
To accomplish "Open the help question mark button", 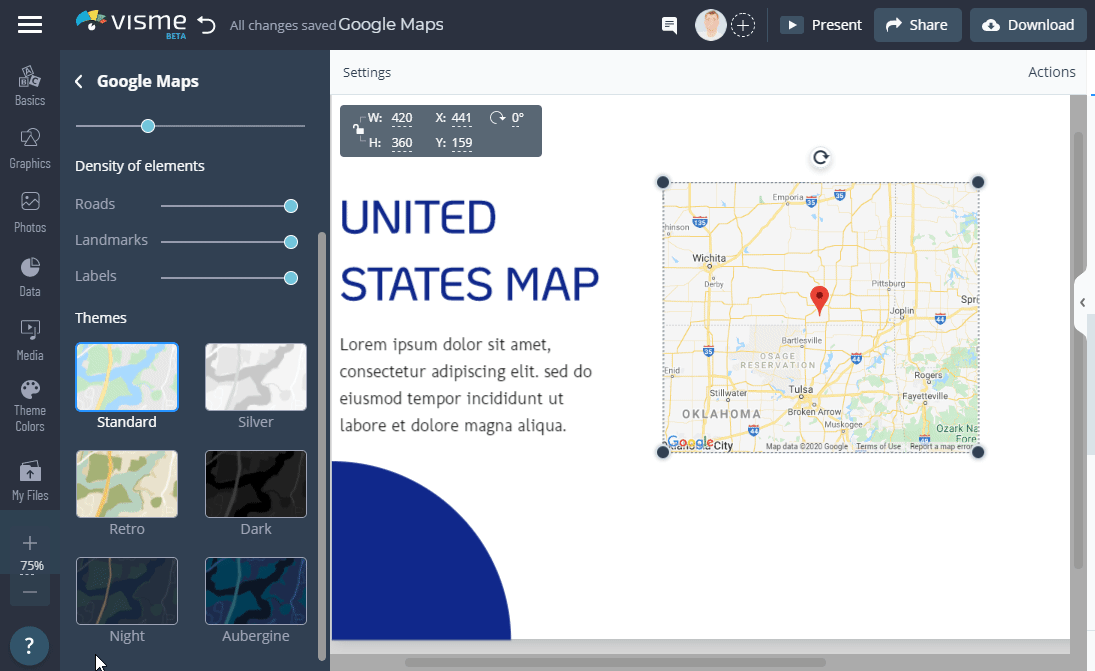I will pos(29,646).
